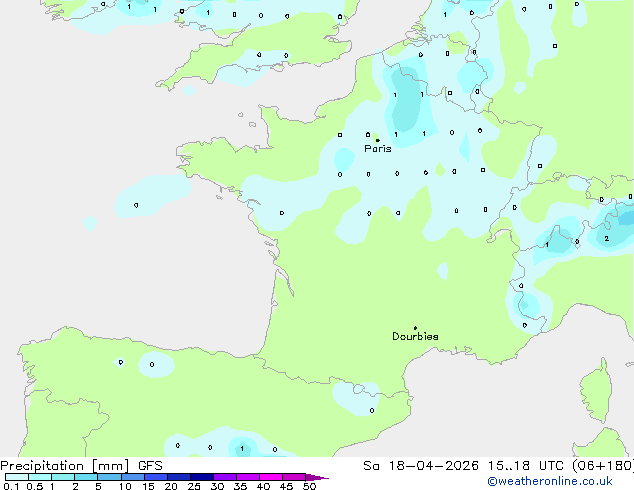Pick the 0.1–0.5 mm palest legend swatch
The image size is (634, 490).
point(17,477)
